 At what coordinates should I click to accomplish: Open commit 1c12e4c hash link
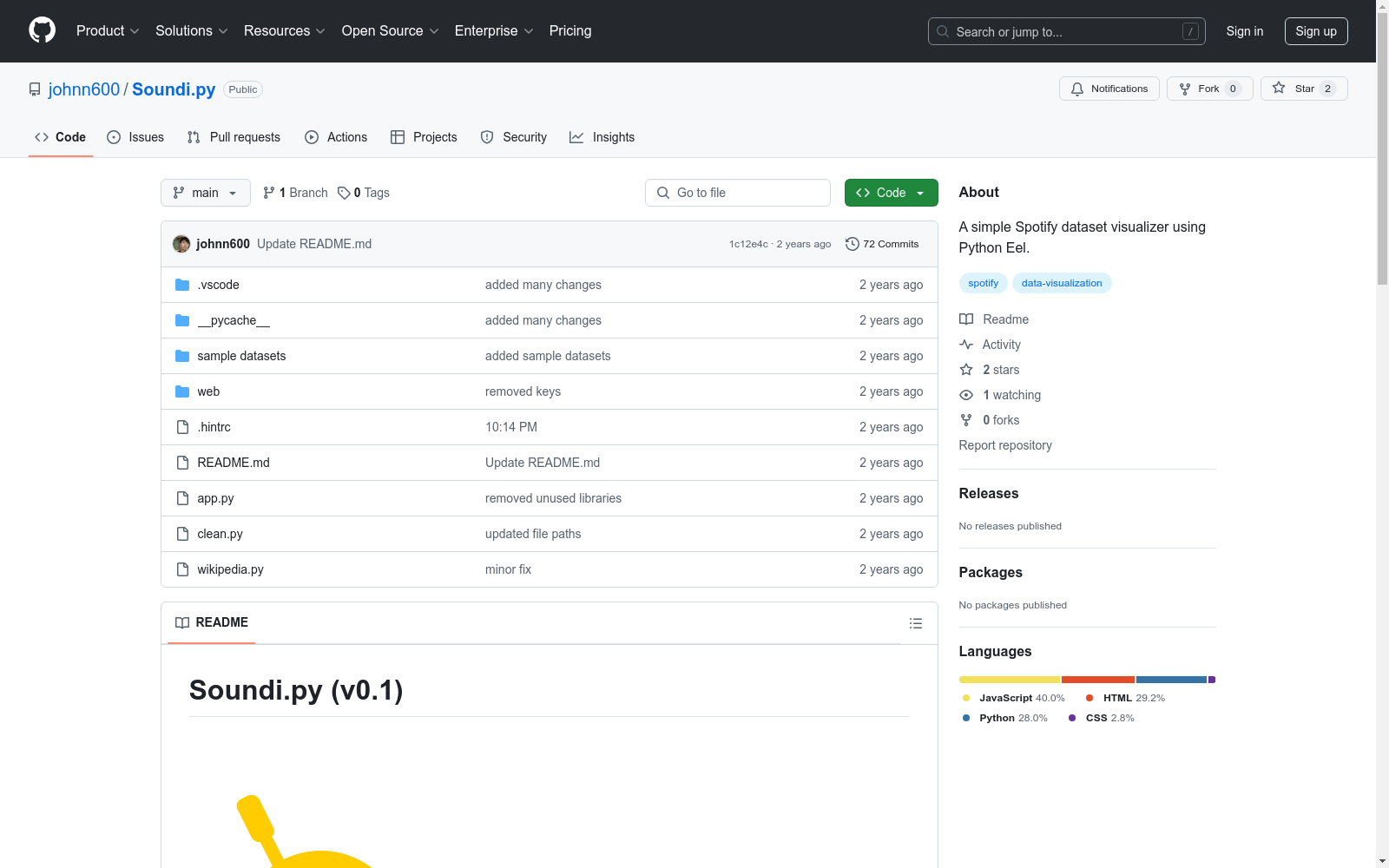coord(748,244)
